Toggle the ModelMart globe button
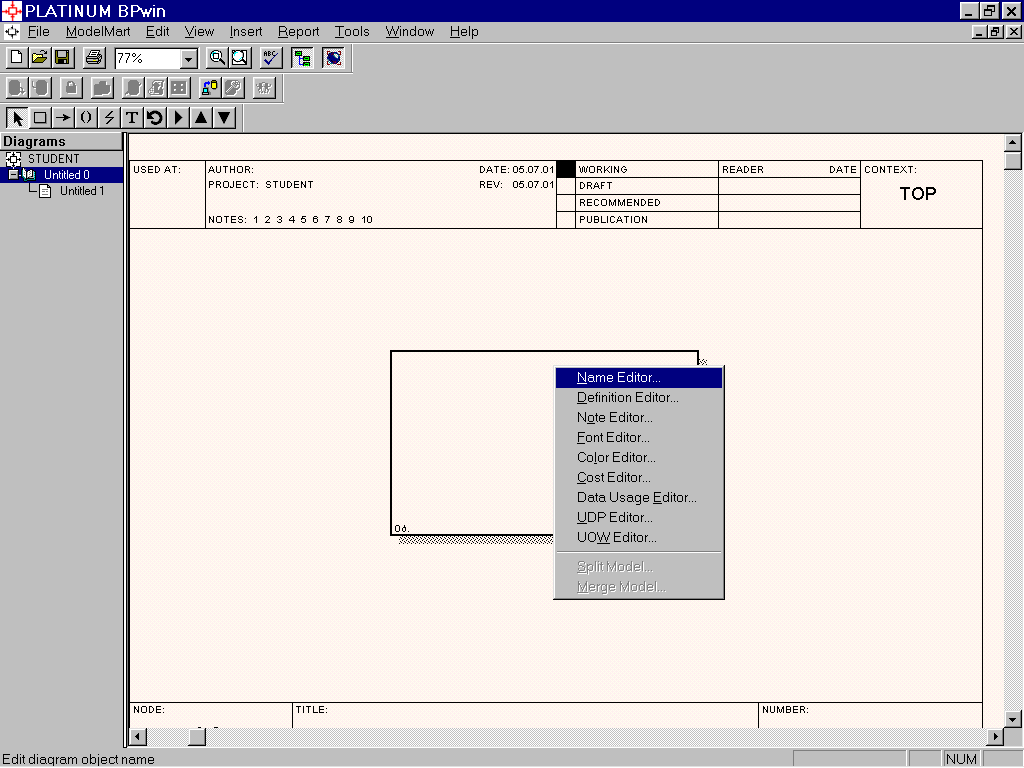The image size is (1024, 768). (333, 58)
